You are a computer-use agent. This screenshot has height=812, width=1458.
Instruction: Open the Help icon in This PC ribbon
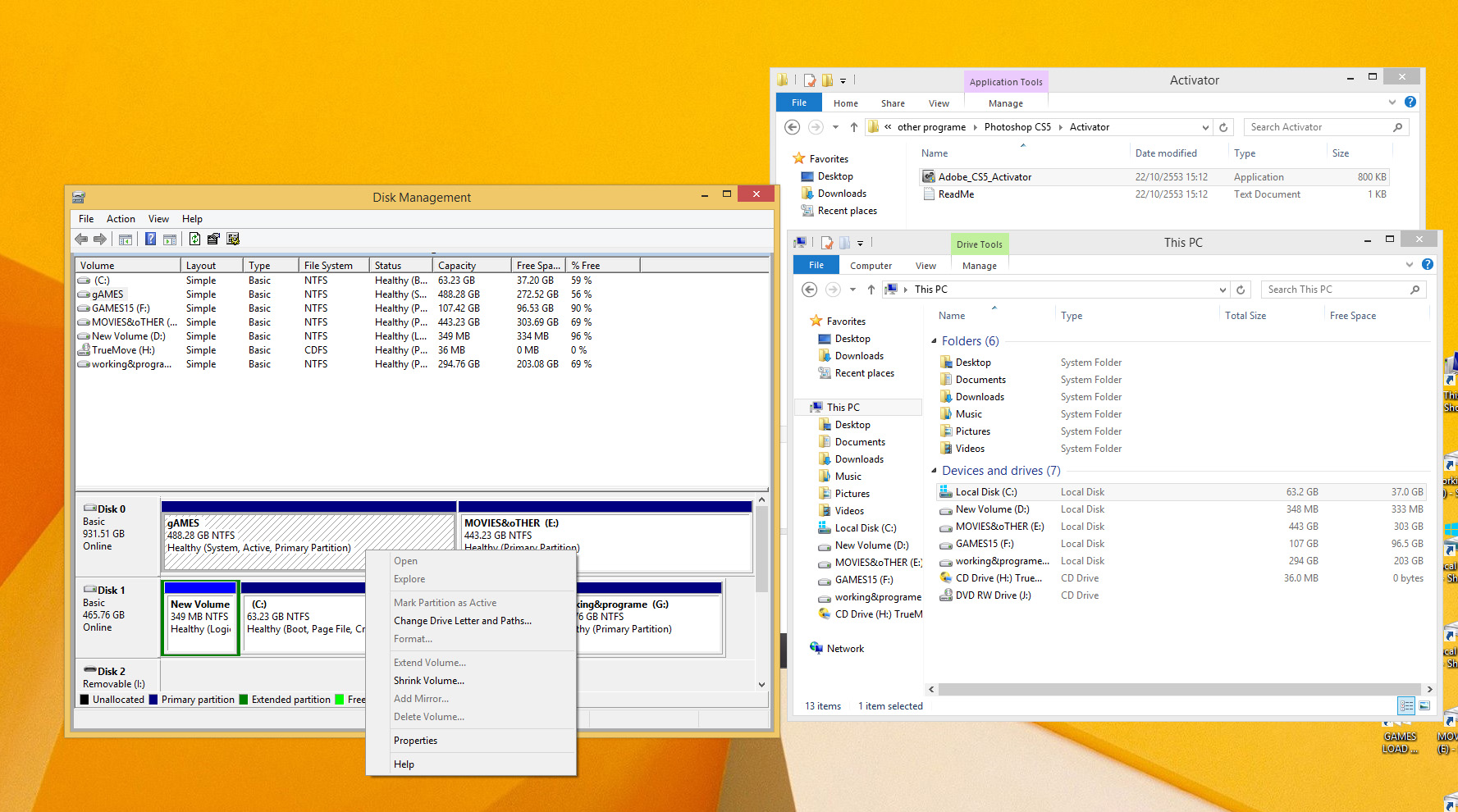[1427, 264]
